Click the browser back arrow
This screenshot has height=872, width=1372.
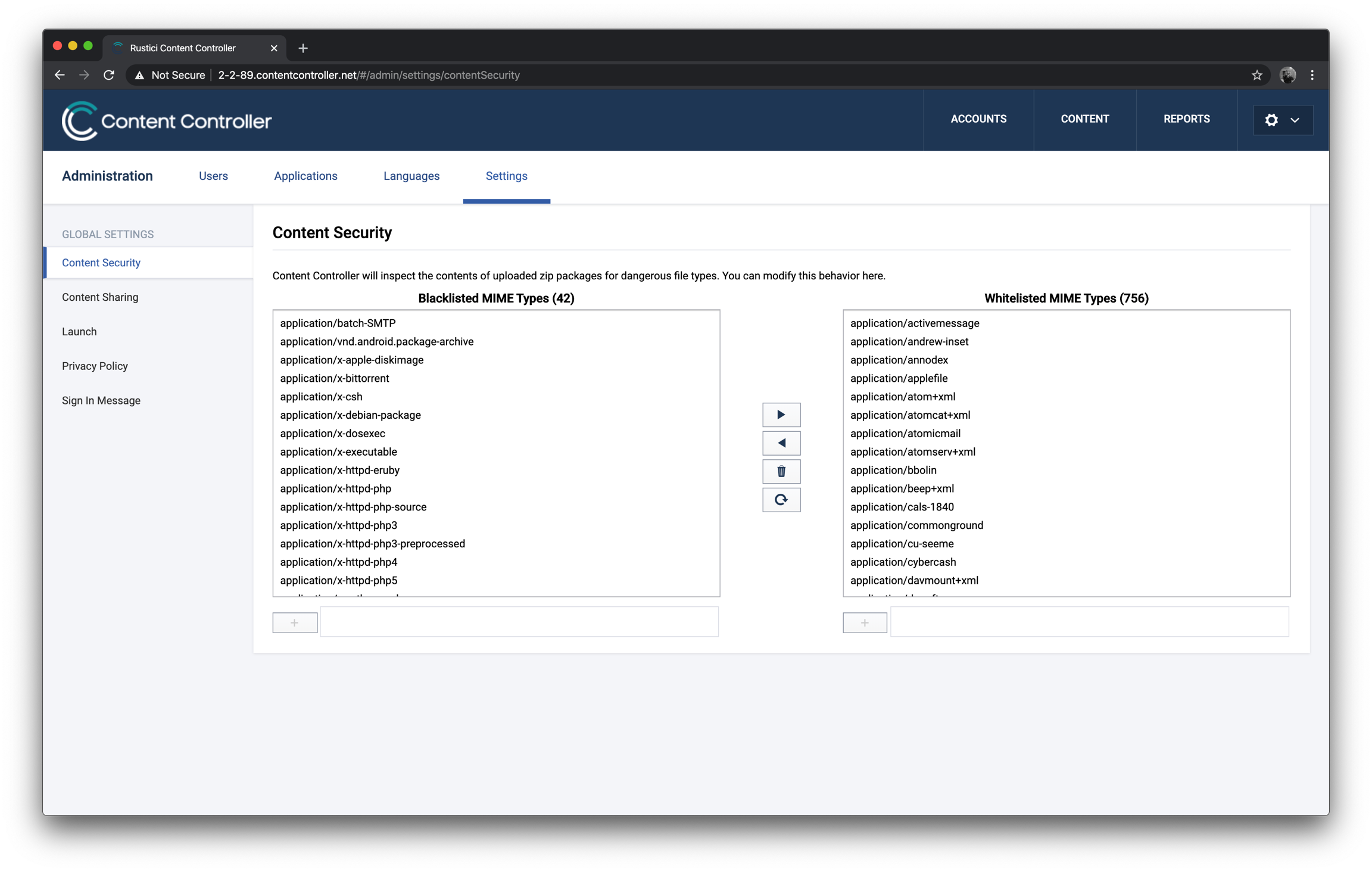coord(60,75)
